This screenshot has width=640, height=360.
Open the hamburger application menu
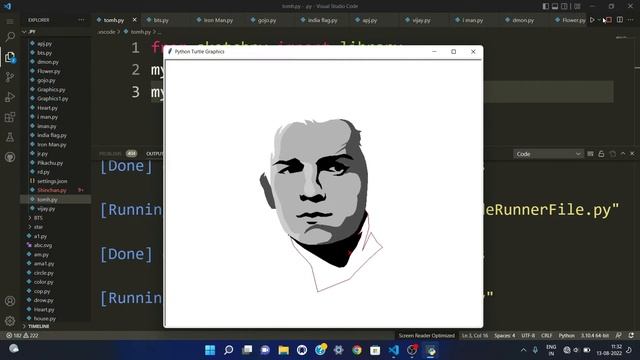[10, 21]
